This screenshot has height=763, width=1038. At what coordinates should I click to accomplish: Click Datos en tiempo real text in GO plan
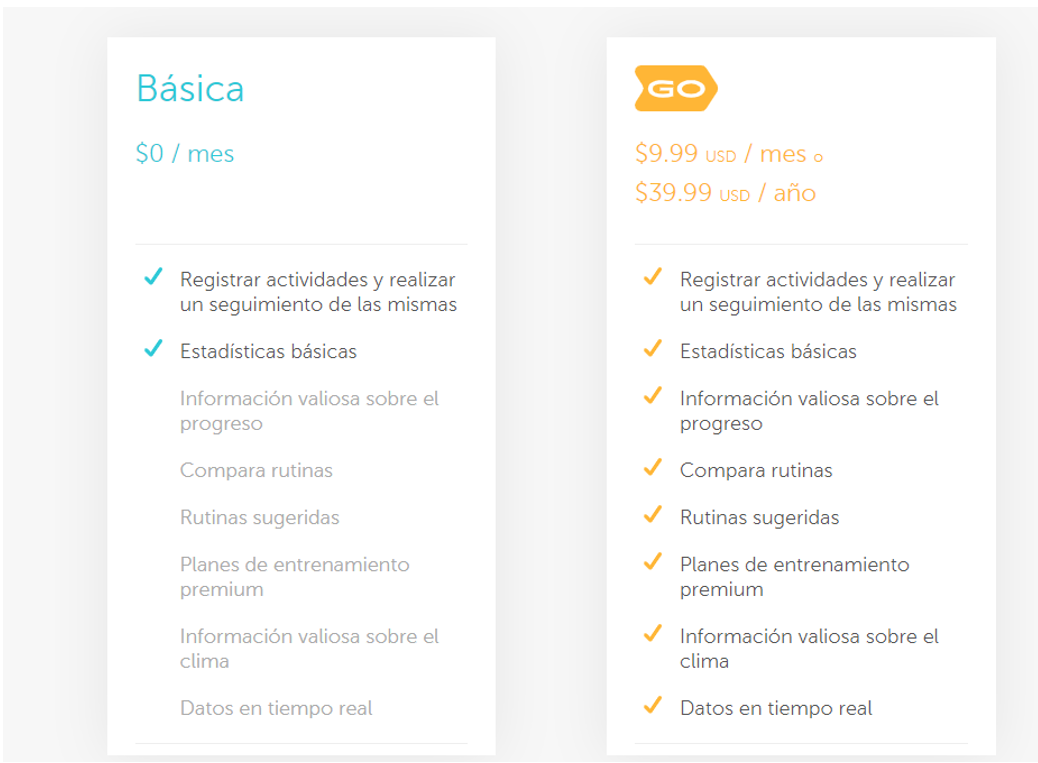coord(776,708)
